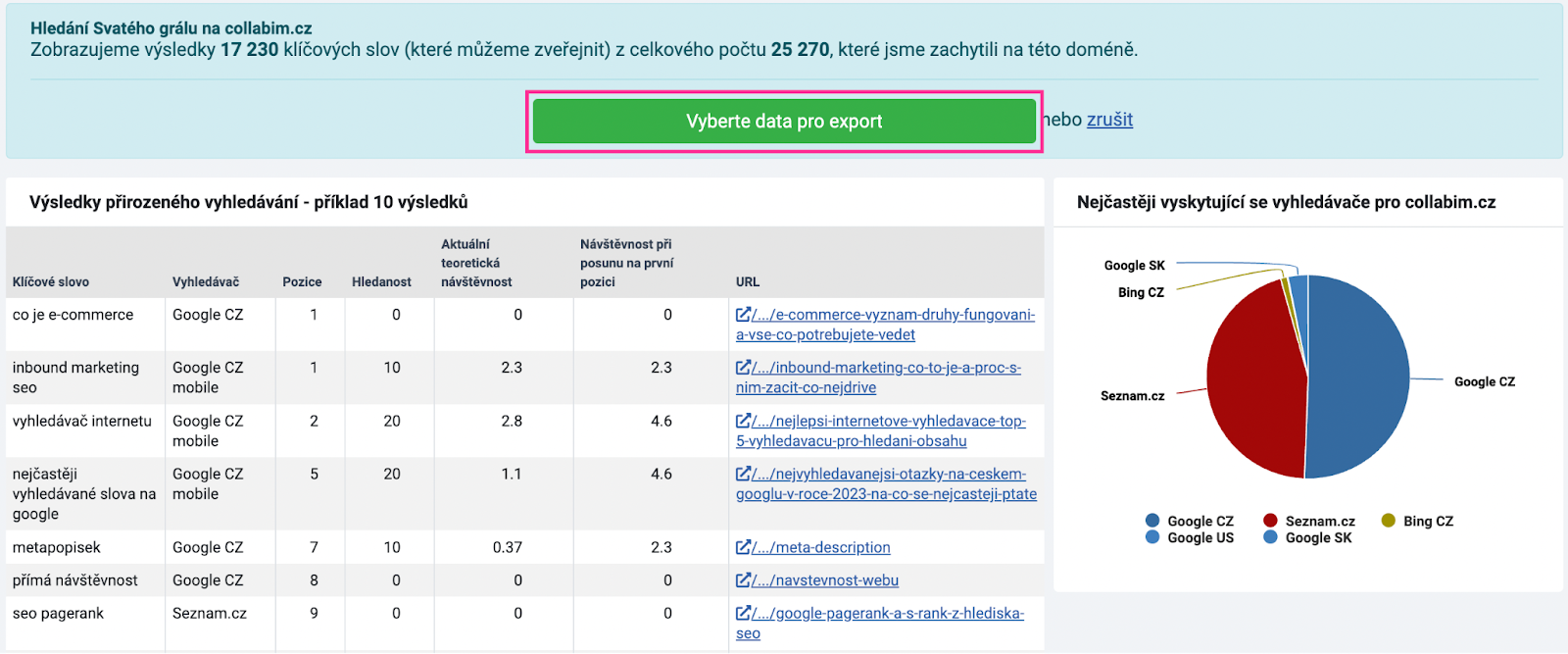
Task: Select the keyword 'co je e-commerce'
Action: (x=73, y=315)
